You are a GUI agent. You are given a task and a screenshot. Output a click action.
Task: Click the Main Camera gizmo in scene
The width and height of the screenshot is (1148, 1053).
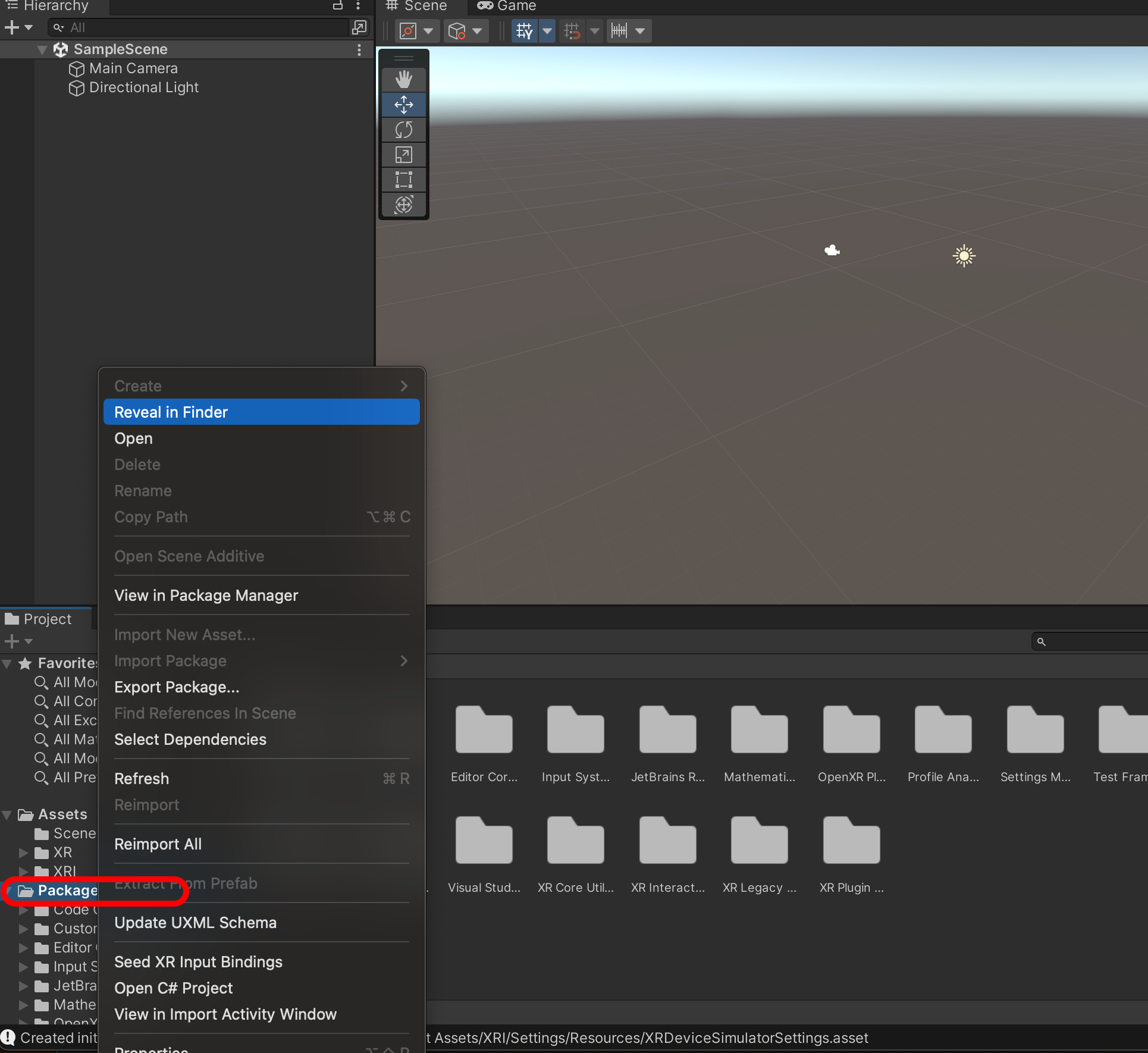(832, 250)
